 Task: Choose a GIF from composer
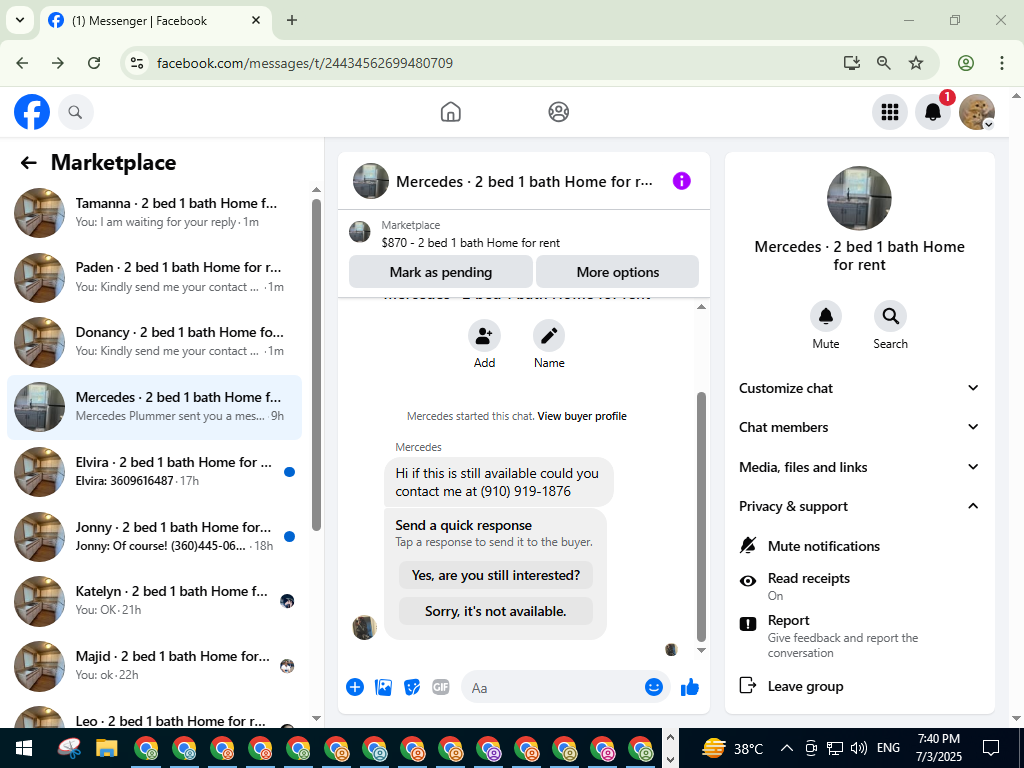441,687
